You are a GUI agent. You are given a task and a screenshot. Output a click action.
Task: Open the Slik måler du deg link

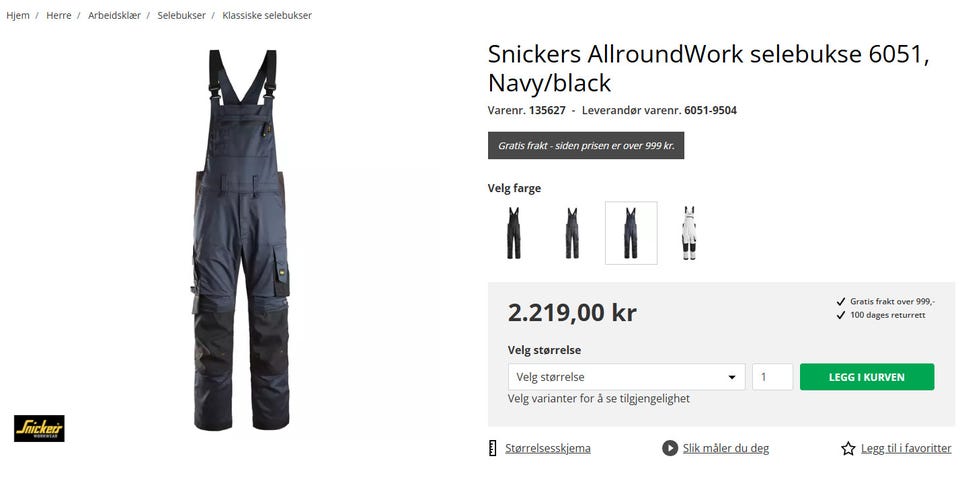point(726,449)
